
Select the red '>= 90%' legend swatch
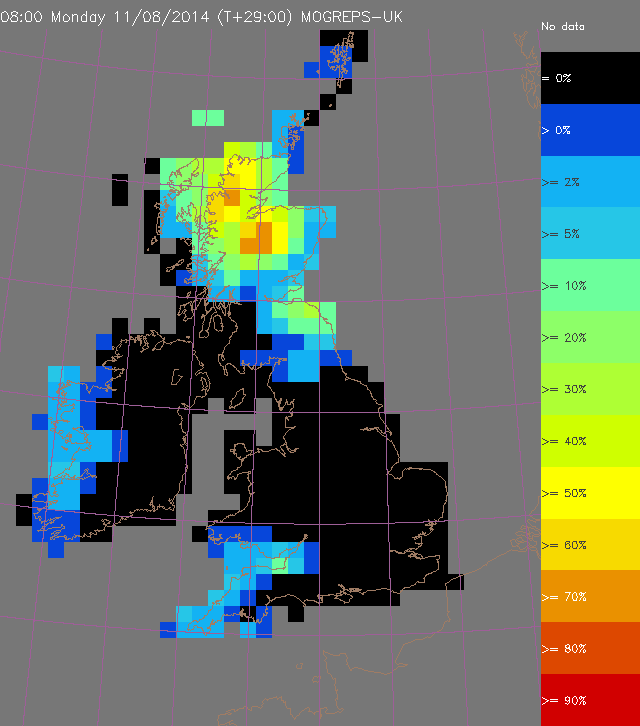coord(590,701)
